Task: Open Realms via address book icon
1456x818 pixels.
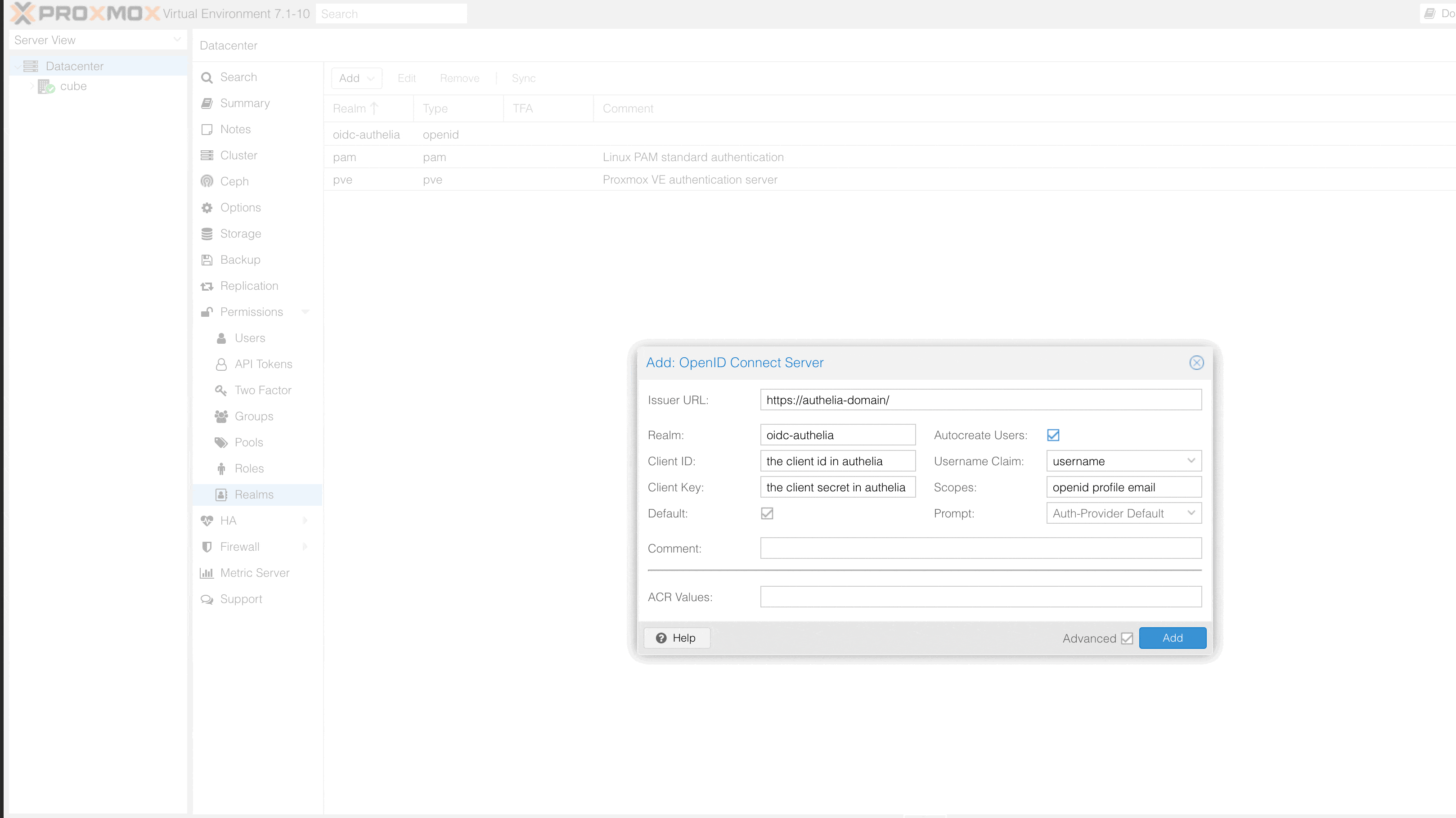Action: (x=221, y=494)
